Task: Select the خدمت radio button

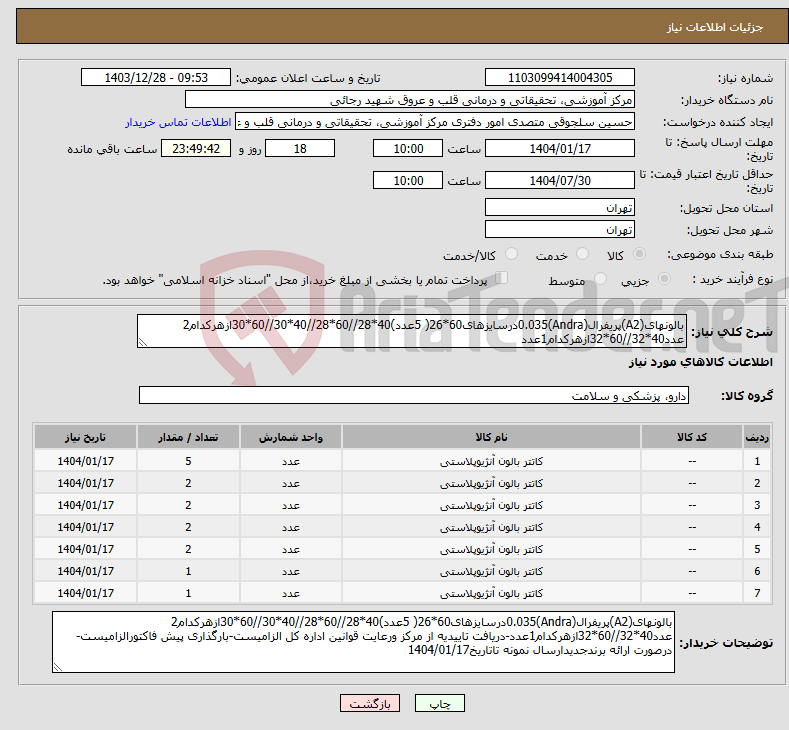Action: point(582,254)
